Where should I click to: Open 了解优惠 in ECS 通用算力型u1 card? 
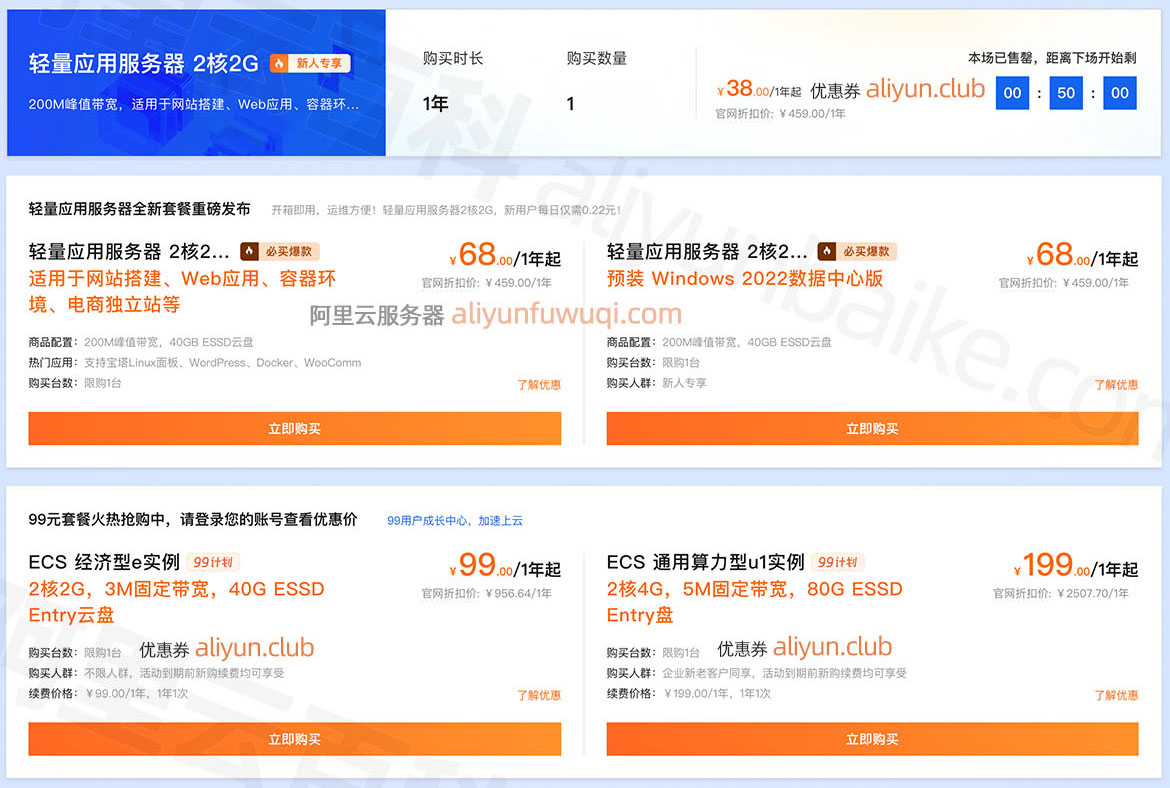(x=1116, y=695)
